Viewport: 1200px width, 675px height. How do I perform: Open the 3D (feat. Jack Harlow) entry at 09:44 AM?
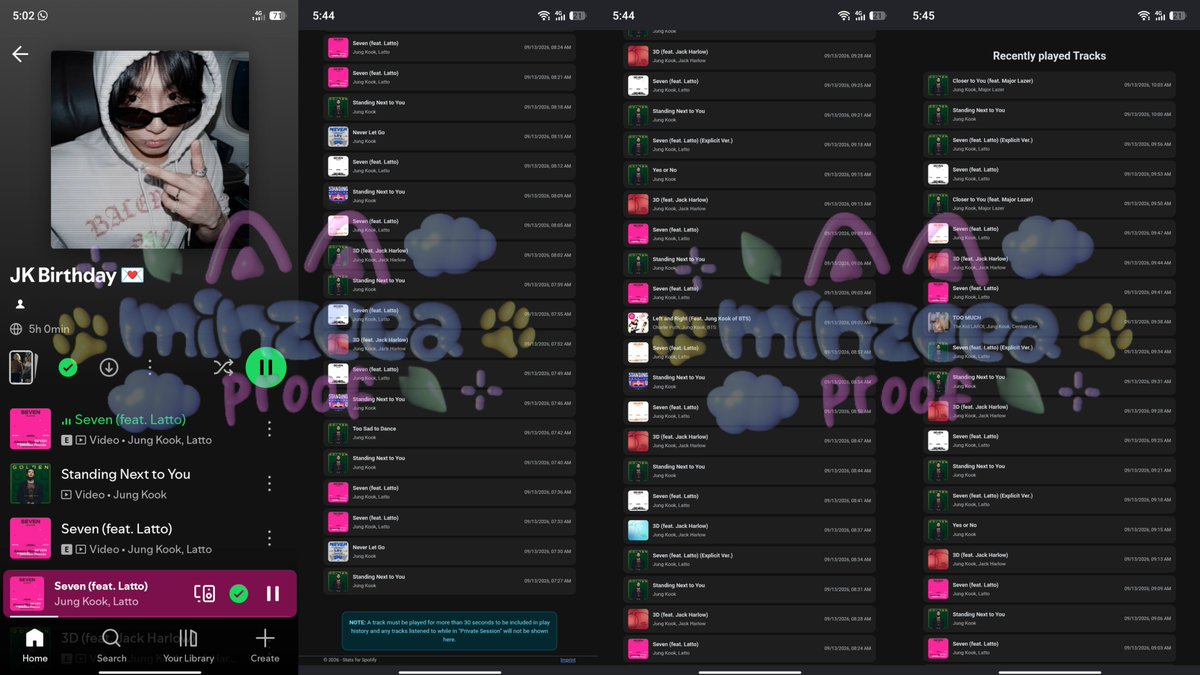pos(1049,263)
